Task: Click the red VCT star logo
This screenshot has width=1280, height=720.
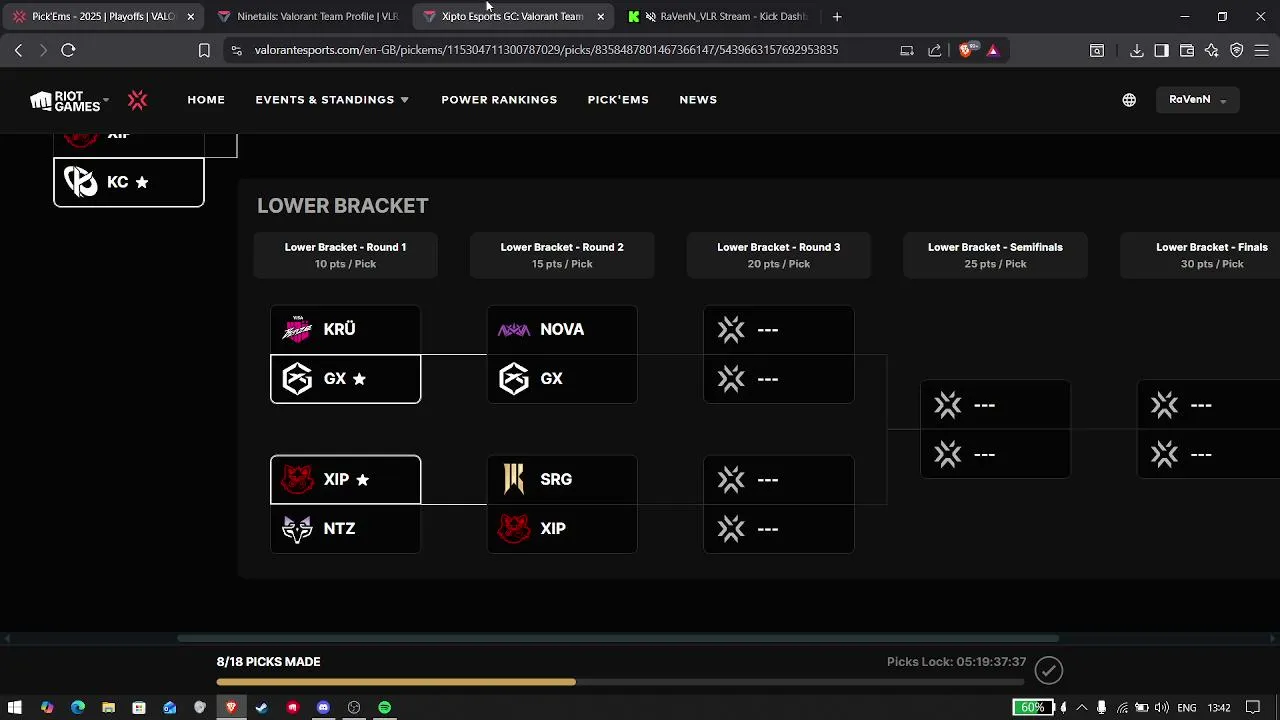Action: 138,100
